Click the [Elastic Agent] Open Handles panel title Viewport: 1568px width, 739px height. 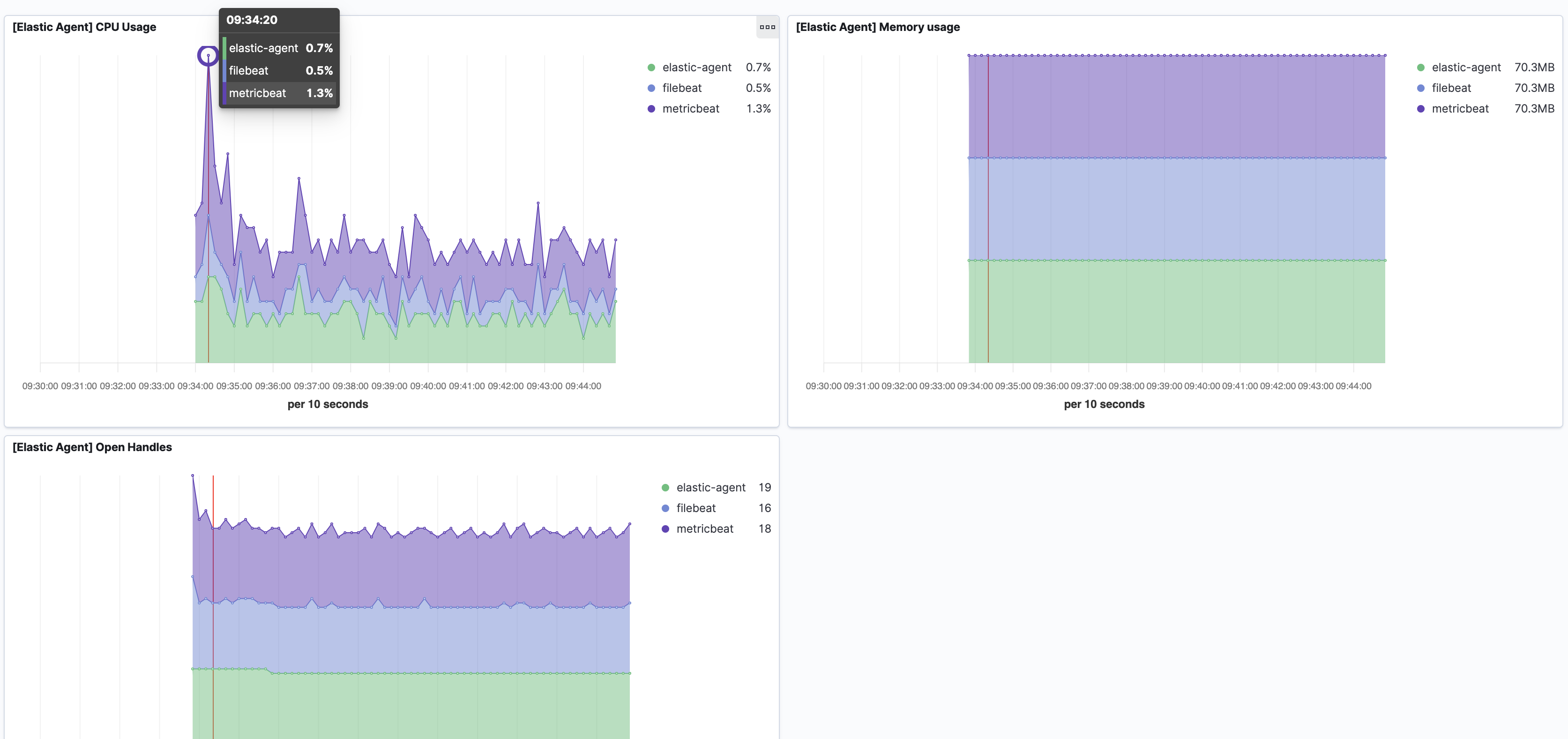[92, 447]
